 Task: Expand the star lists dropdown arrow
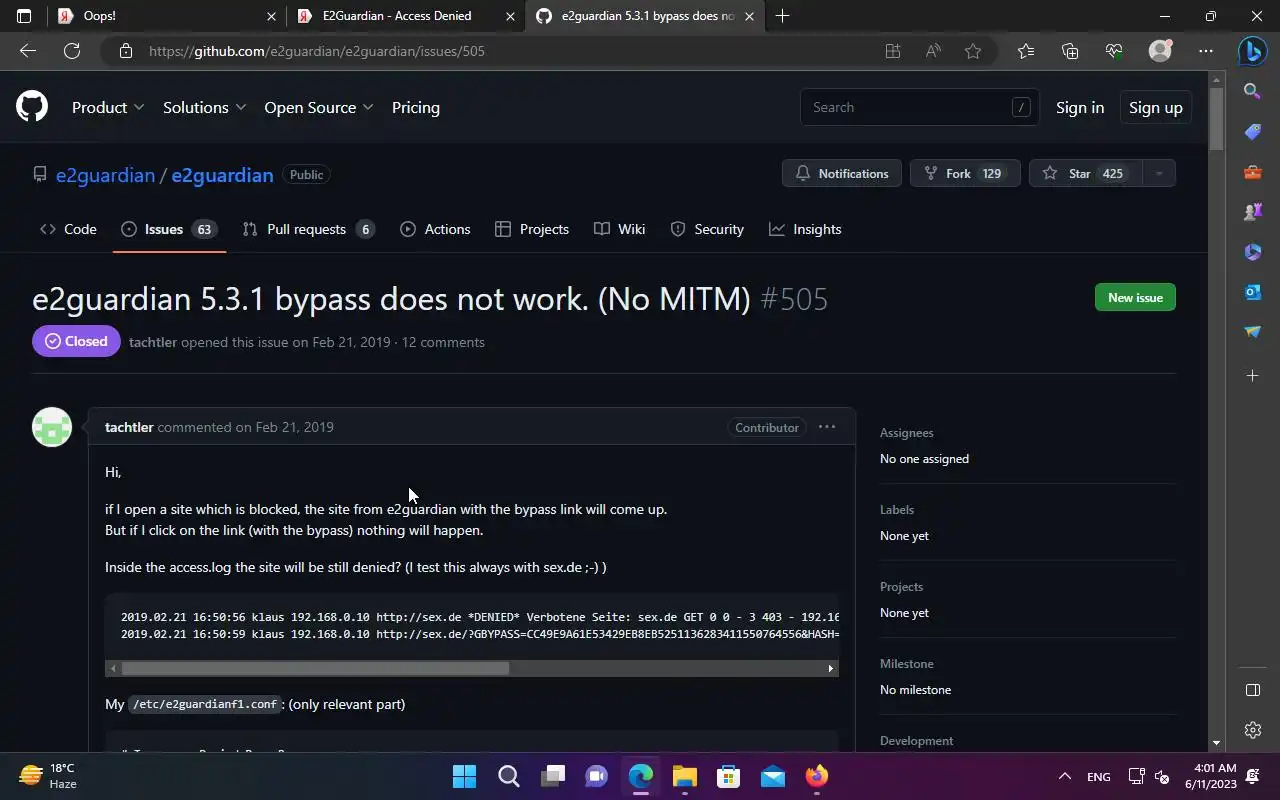pos(1159,173)
